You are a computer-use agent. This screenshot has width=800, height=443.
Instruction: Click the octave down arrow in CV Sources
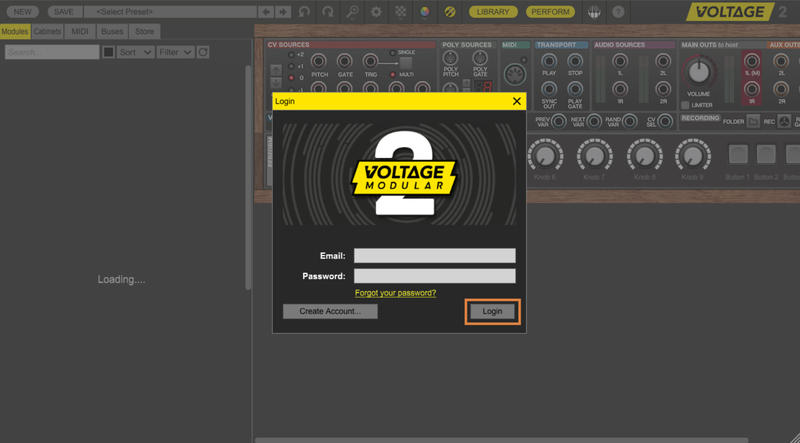(276, 83)
